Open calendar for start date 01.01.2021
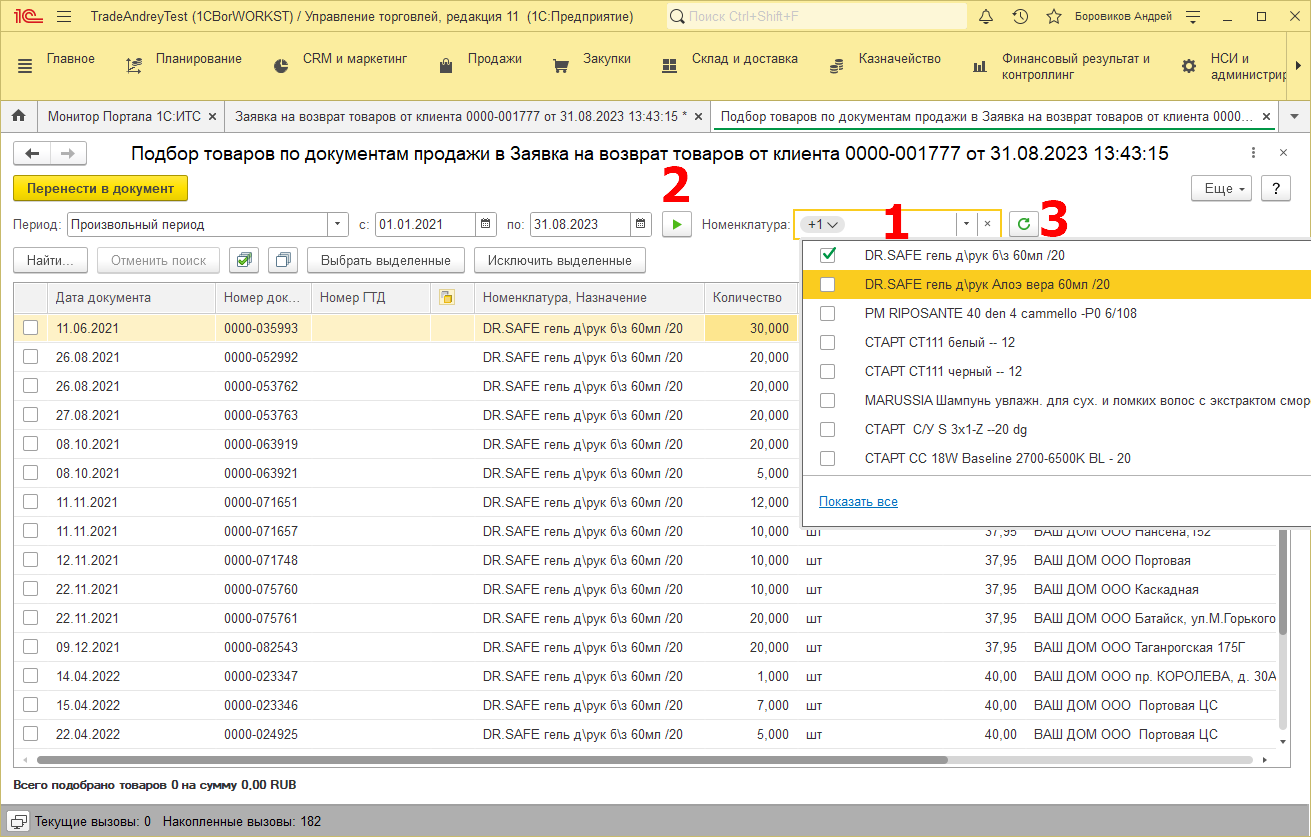The image size is (1311, 837). pos(485,224)
